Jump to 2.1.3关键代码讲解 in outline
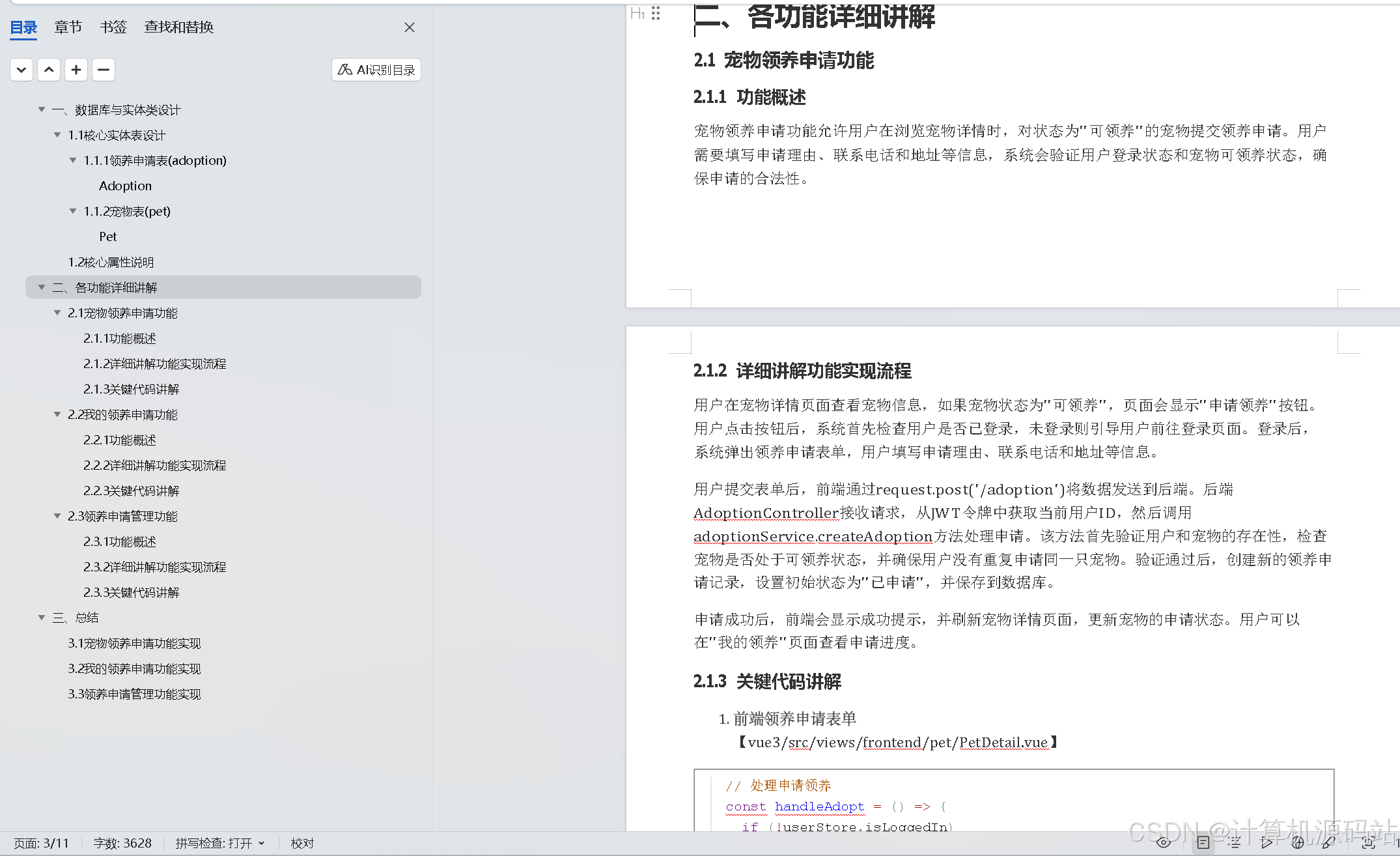 132,389
